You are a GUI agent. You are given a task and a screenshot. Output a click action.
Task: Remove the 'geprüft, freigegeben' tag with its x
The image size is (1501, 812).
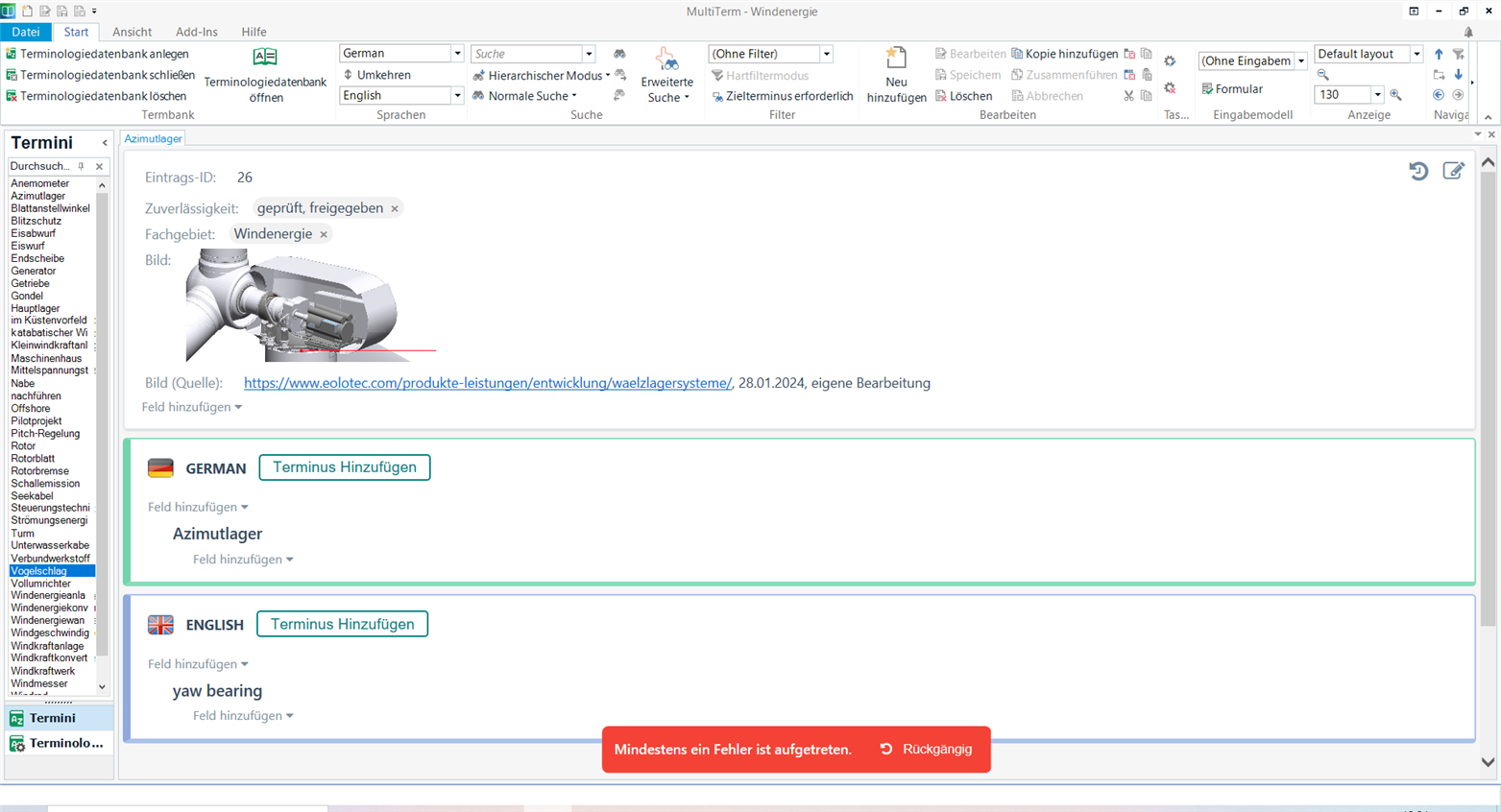tap(395, 208)
